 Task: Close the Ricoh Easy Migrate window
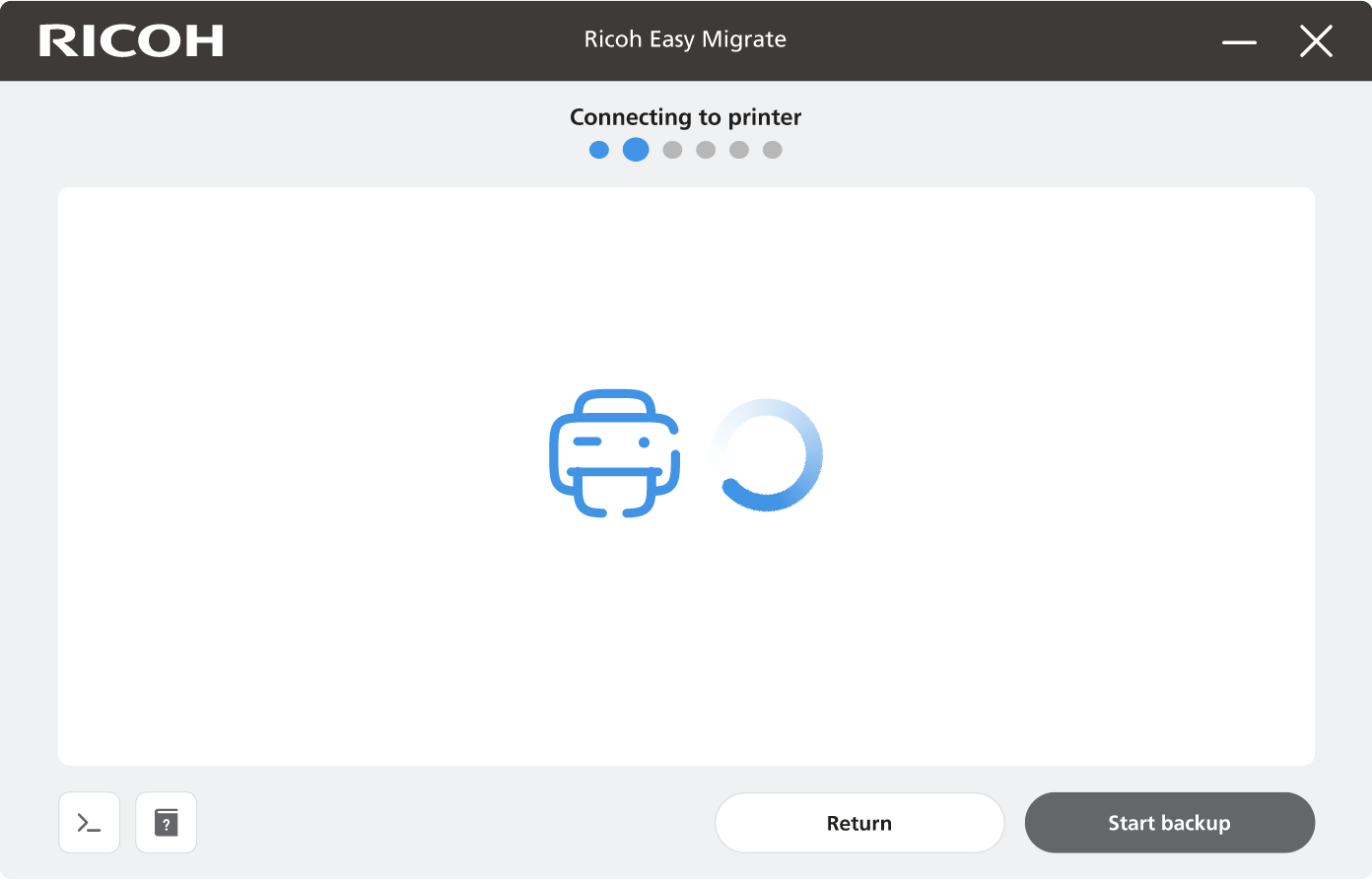pyautogui.click(x=1316, y=41)
